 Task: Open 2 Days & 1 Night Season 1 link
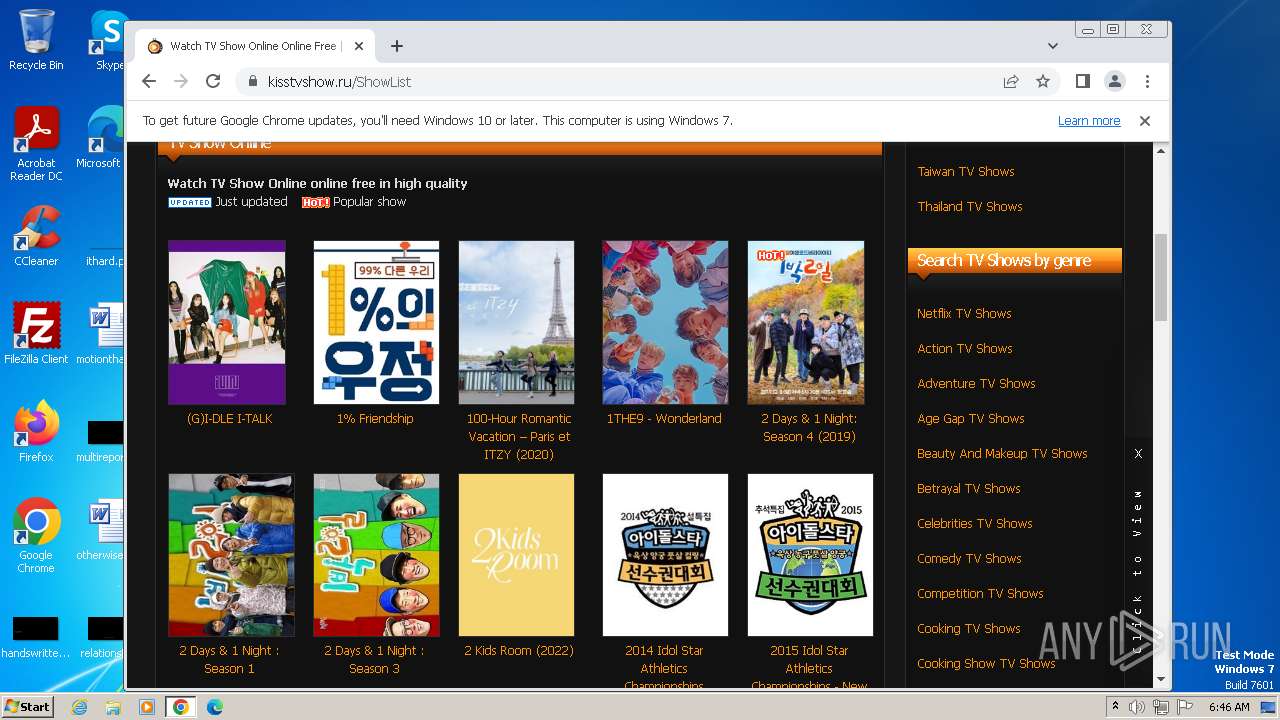[x=230, y=660]
